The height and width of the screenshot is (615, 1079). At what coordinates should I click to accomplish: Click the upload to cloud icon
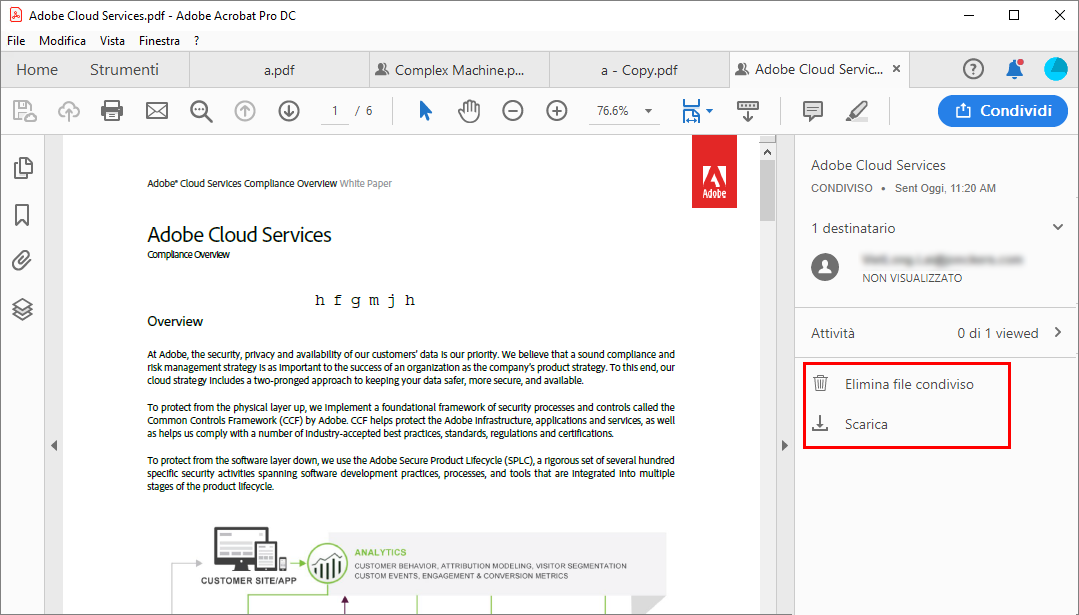68,111
